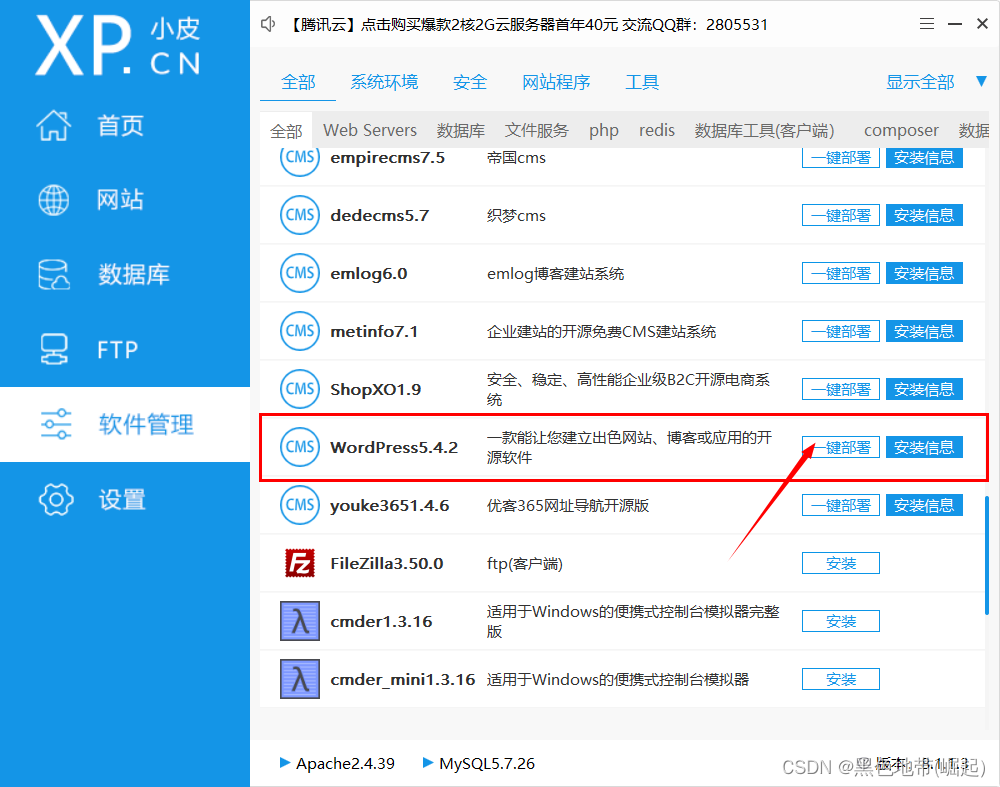The image size is (1000, 787).
Task: Click the CMS icon for ShopXO1.9
Action: click(x=300, y=390)
